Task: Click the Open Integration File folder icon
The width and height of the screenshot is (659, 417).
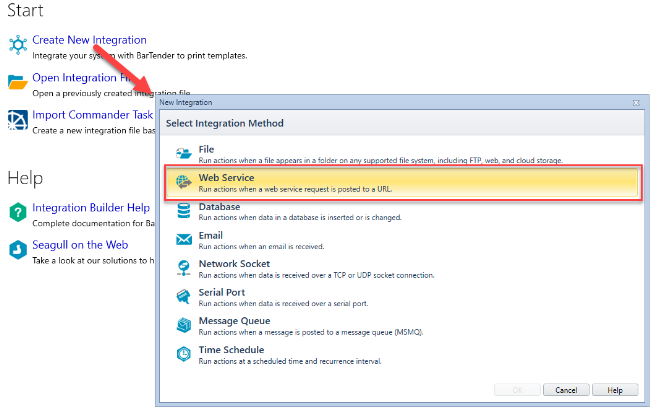Action: click(18, 82)
